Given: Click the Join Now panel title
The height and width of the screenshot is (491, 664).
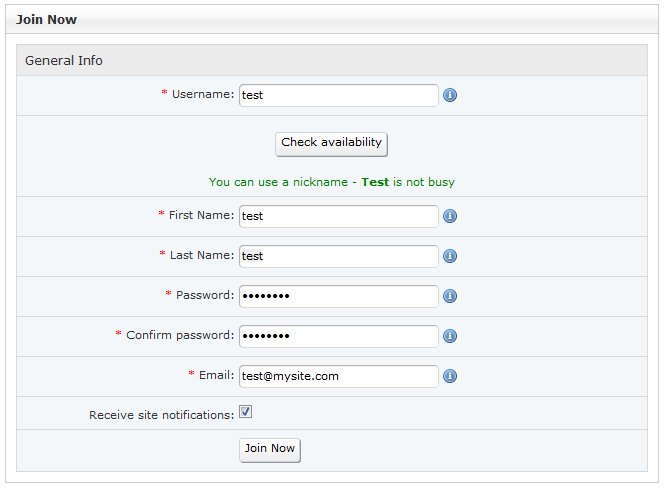Looking at the screenshot, I should pos(46,19).
